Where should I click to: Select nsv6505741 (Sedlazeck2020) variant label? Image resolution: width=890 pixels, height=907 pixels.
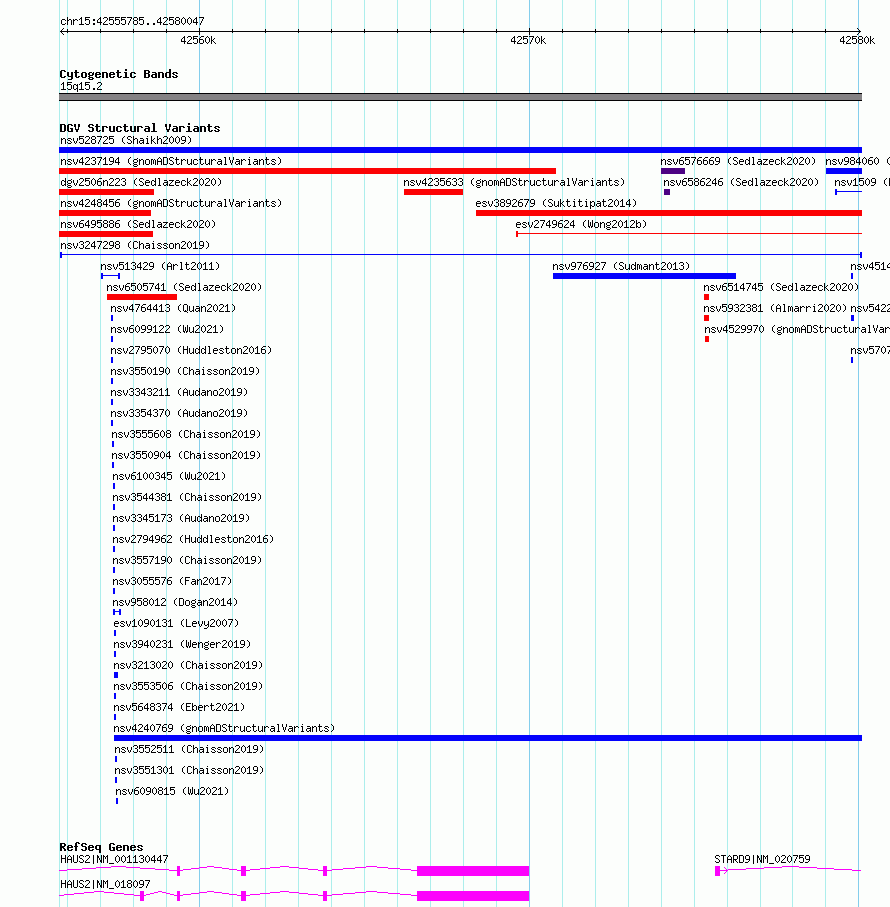(184, 287)
